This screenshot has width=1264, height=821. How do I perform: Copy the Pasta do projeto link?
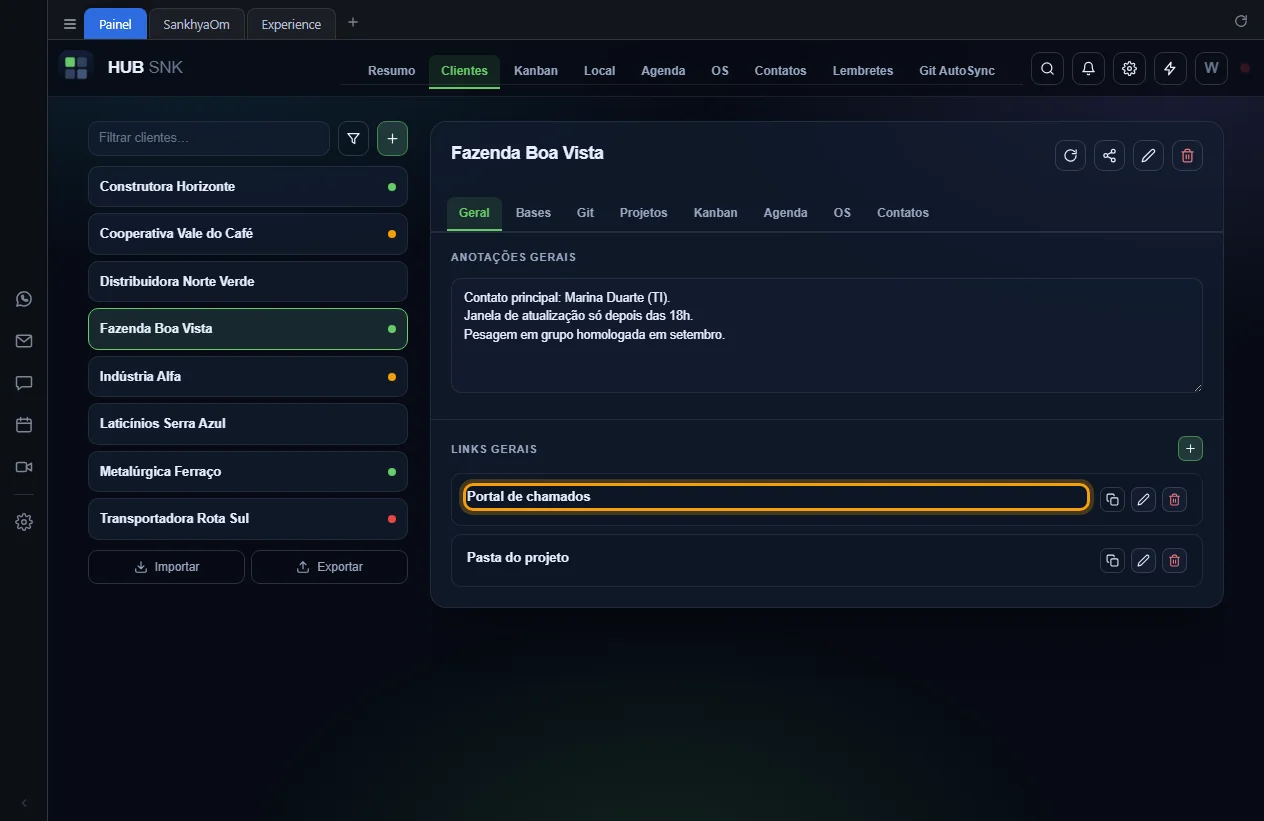tap(1112, 560)
